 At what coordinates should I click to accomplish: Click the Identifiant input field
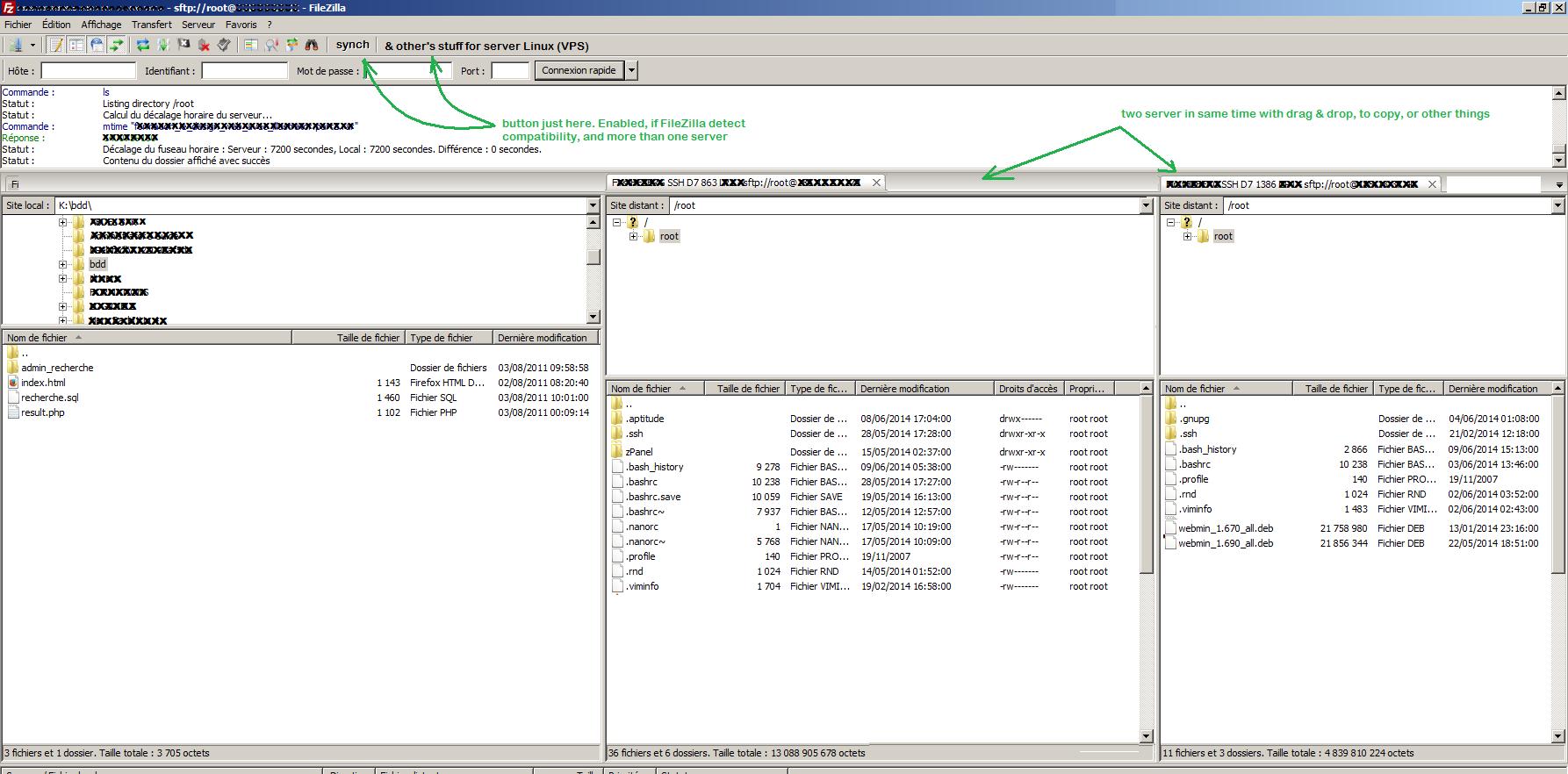click(245, 71)
